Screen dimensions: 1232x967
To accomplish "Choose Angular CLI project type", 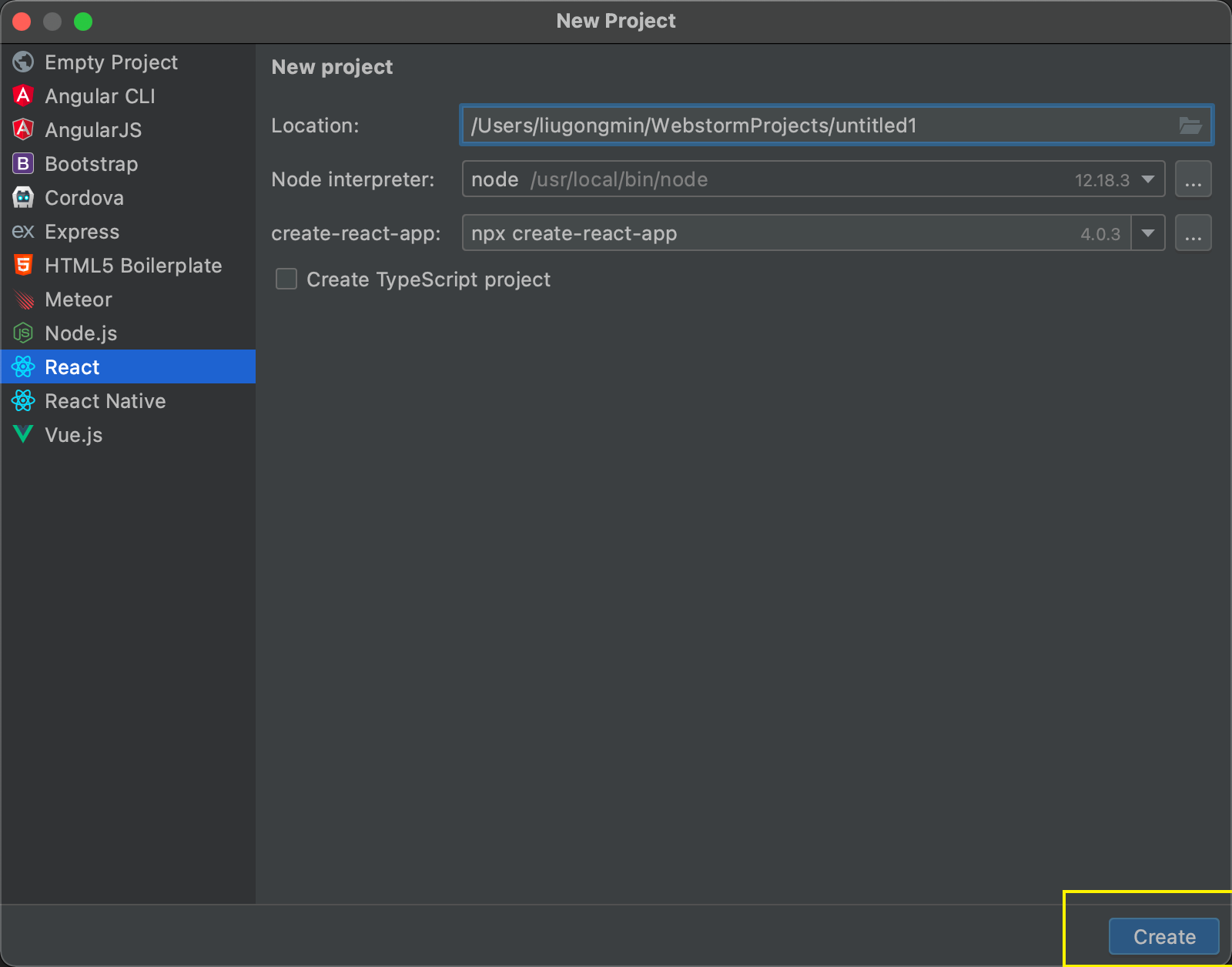I will click(x=128, y=95).
